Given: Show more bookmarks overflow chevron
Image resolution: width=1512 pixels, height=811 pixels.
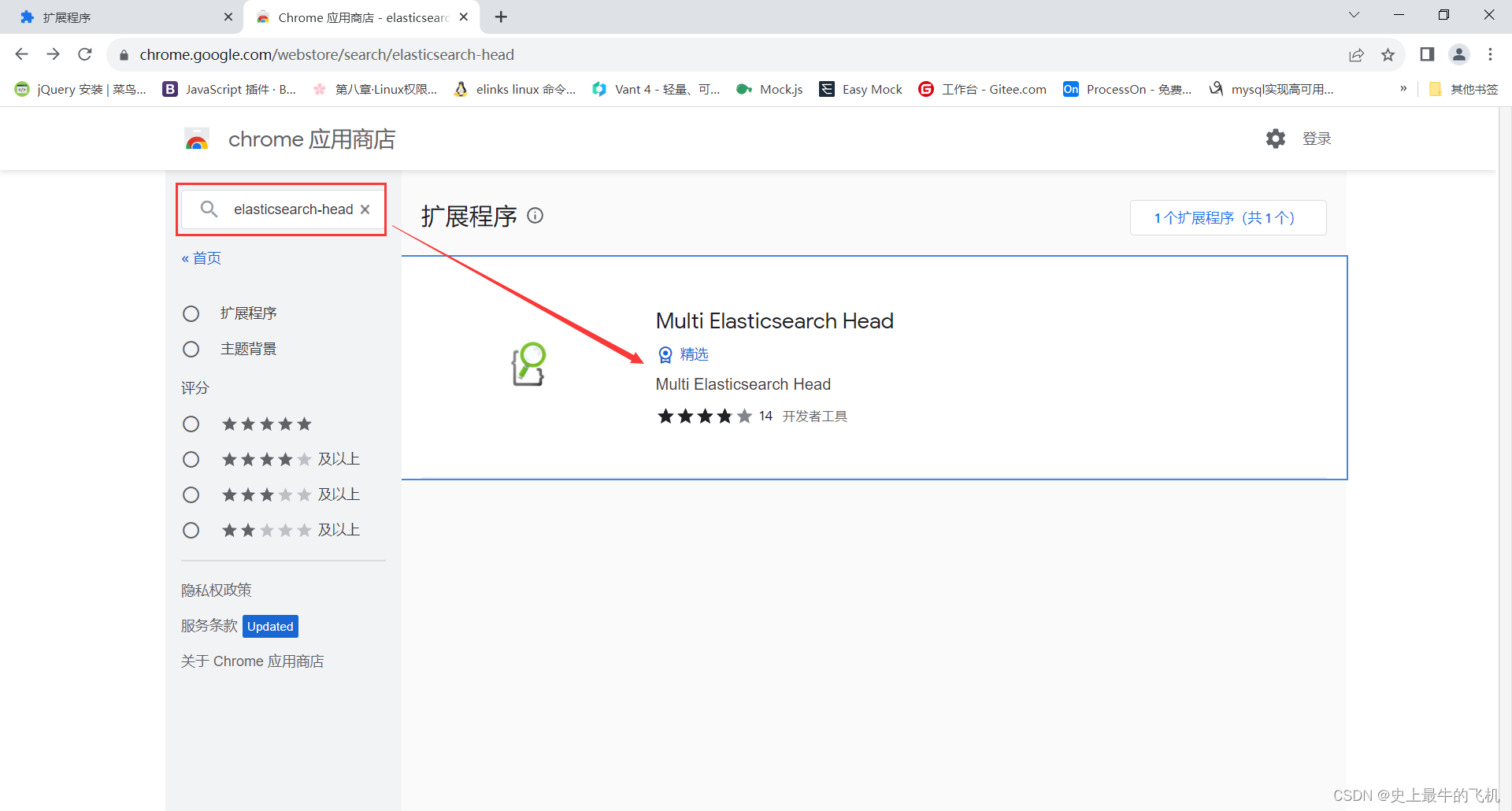Looking at the screenshot, I should 1403,89.
